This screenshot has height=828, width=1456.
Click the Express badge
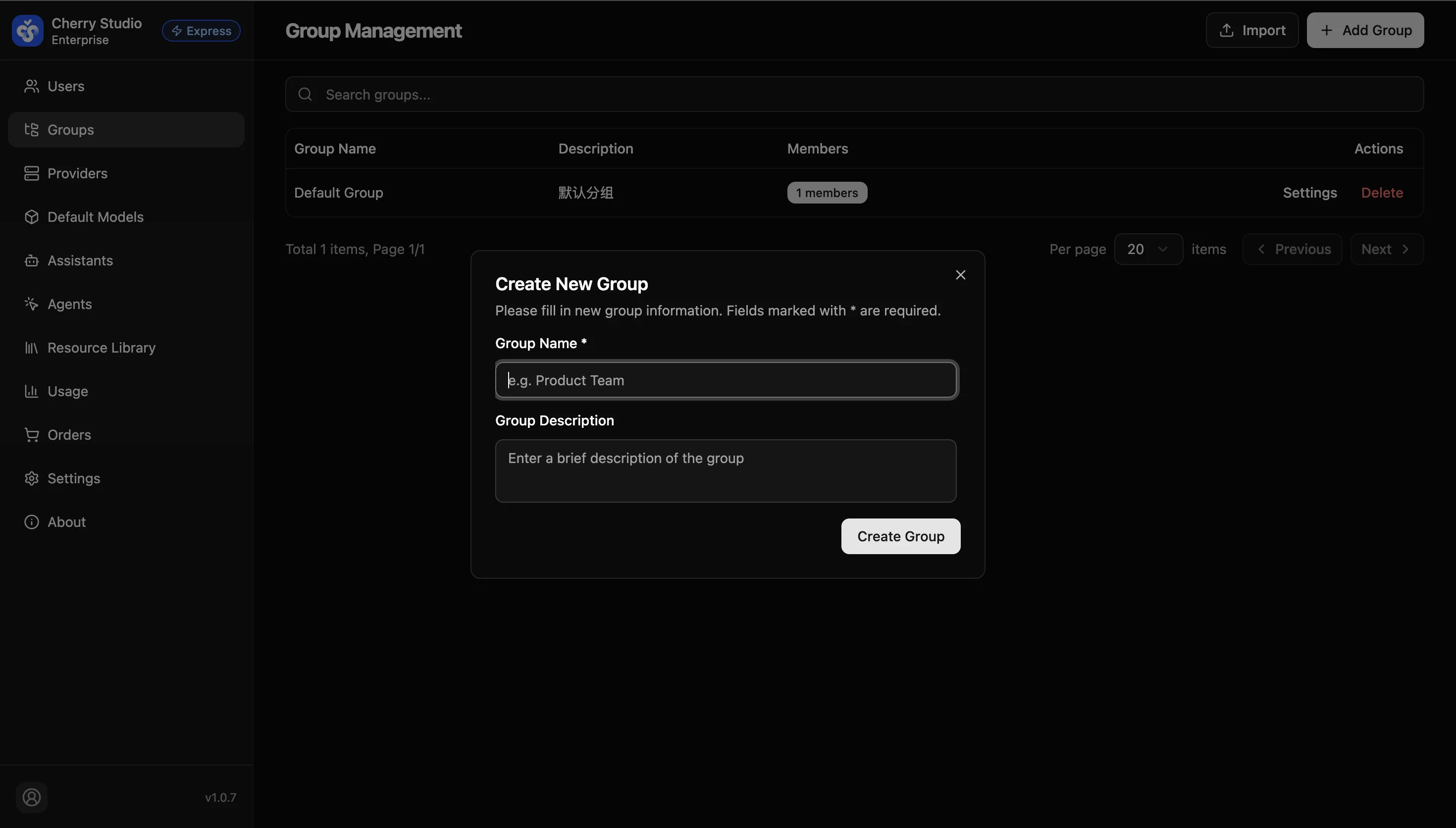(201, 31)
